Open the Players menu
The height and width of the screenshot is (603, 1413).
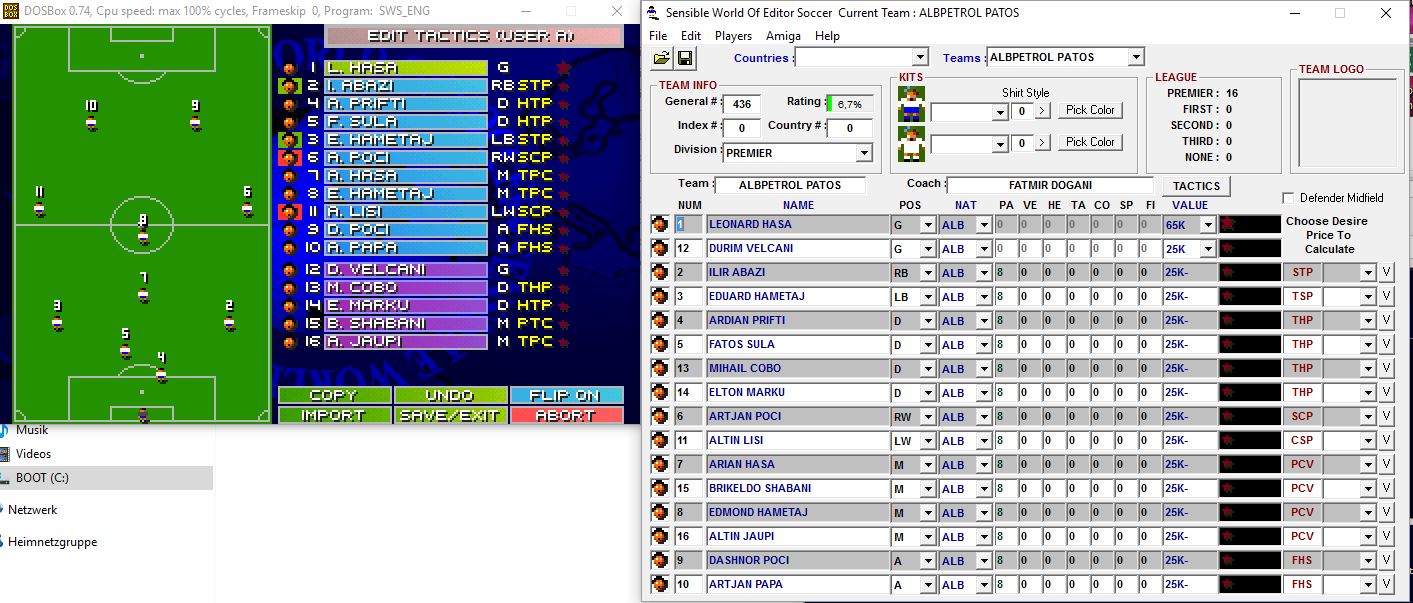[x=733, y=36]
